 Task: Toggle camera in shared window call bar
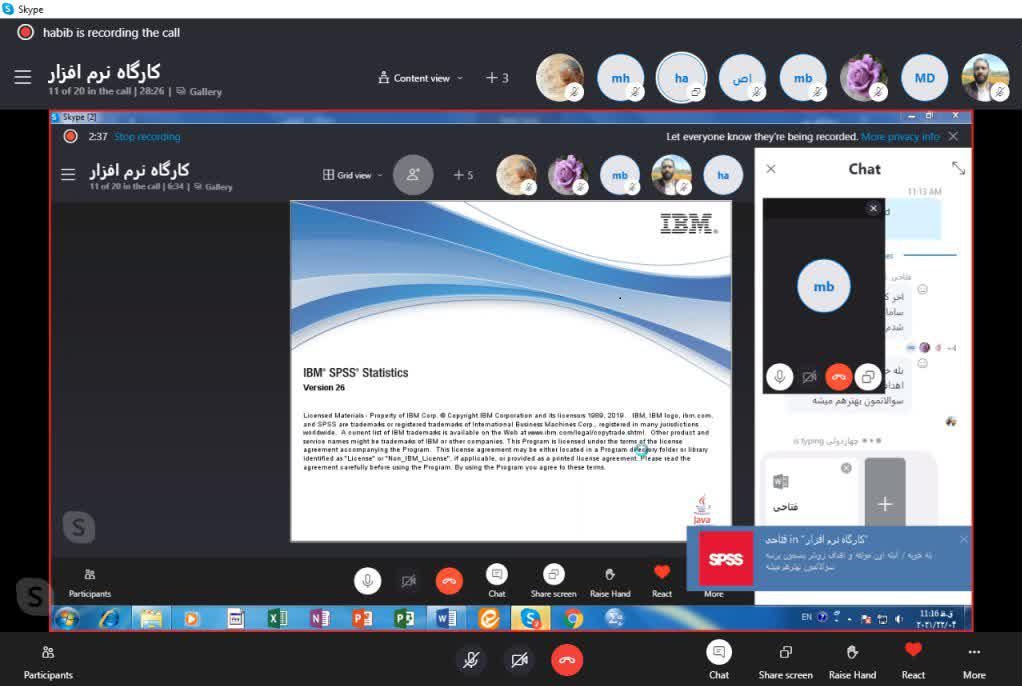(x=408, y=580)
